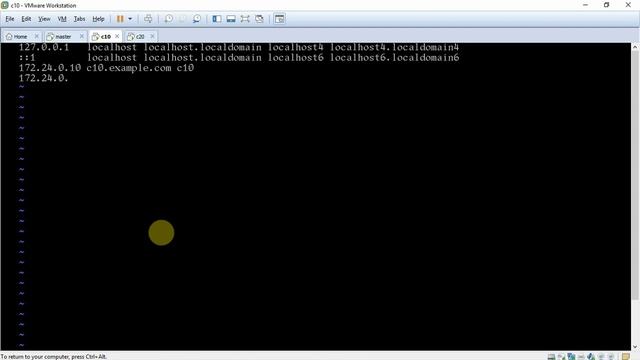Viewport: 640px width, 360px height.
Task: Open the View menu
Action: click(44, 19)
